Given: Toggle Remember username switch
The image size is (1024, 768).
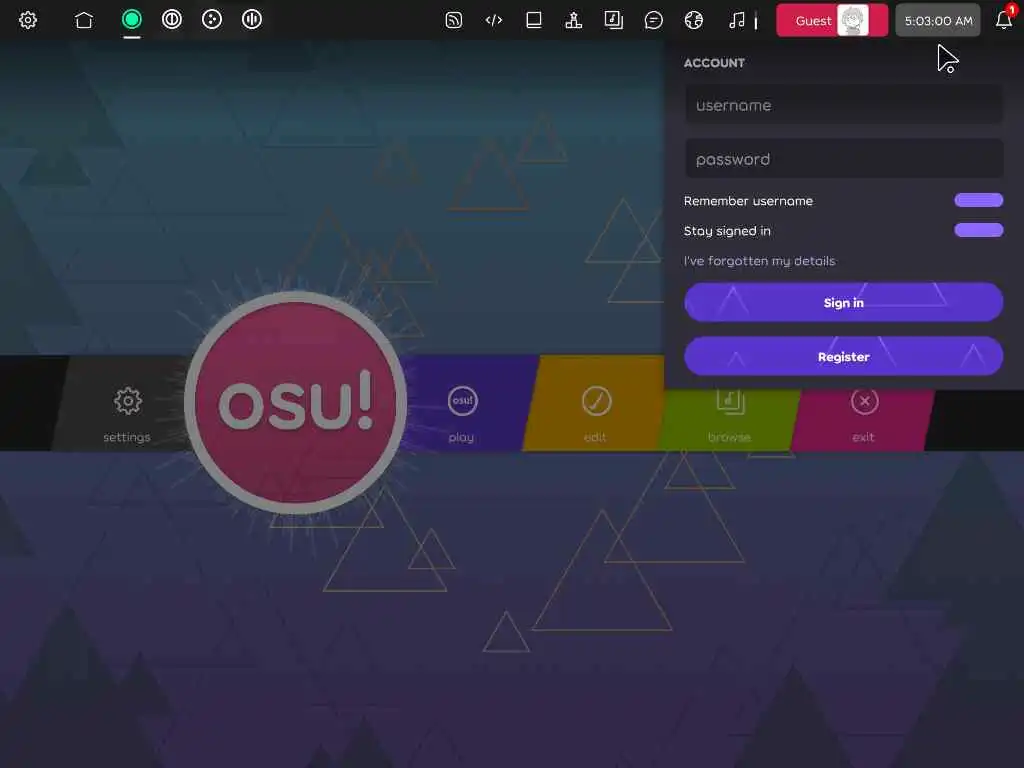Looking at the screenshot, I should [978, 200].
